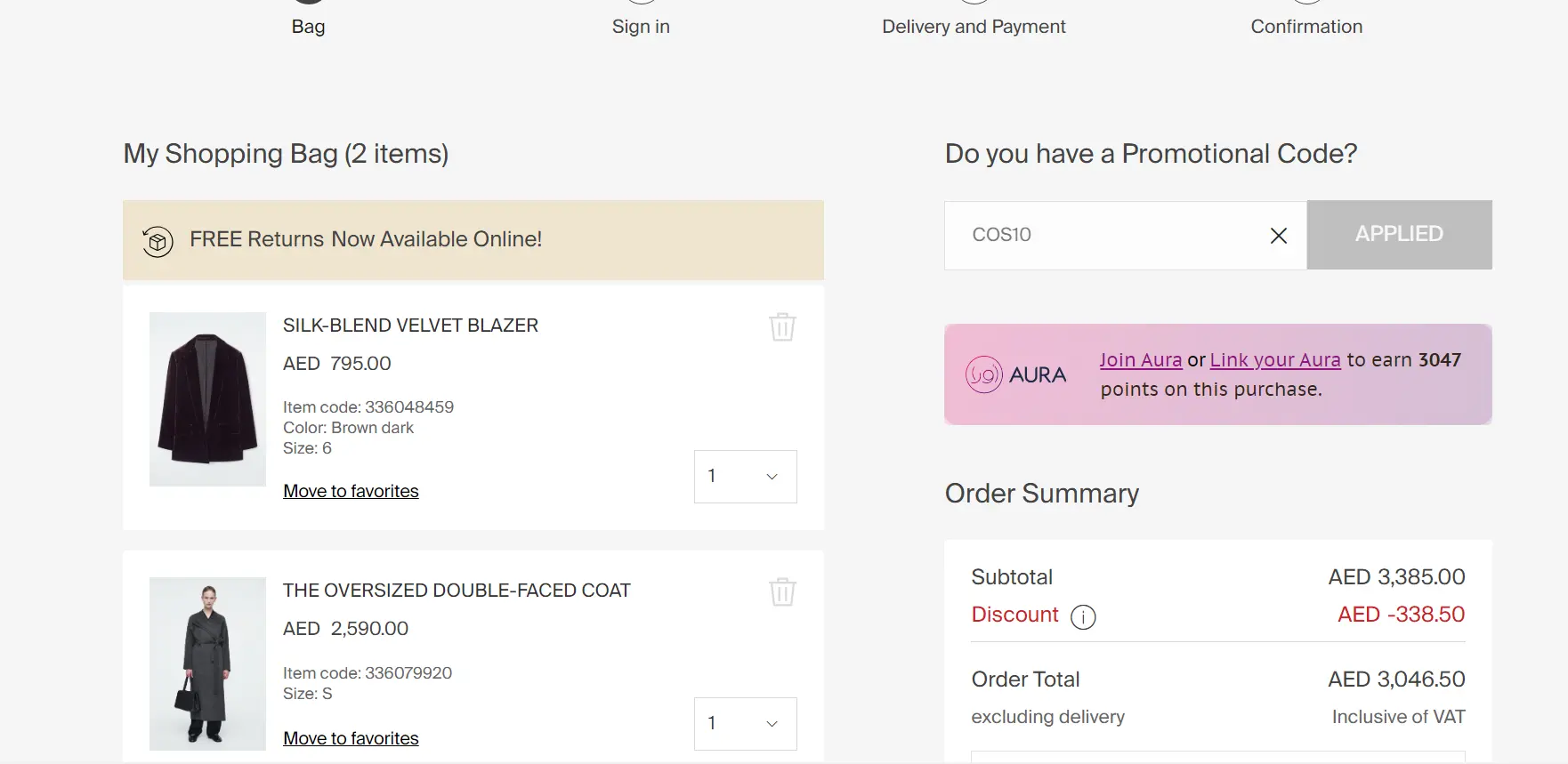Image resolution: width=1568 pixels, height=764 pixels.
Task: Move the velvet blazer to favorites
Action: coord(351,491)
